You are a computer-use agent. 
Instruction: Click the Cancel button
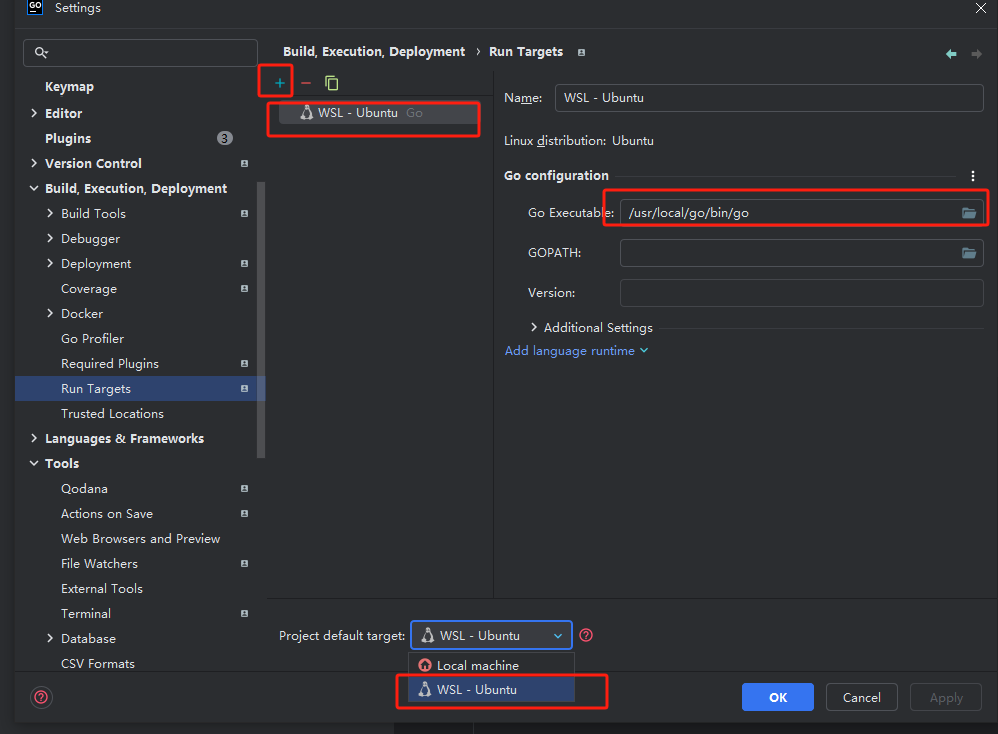point(862,697)
